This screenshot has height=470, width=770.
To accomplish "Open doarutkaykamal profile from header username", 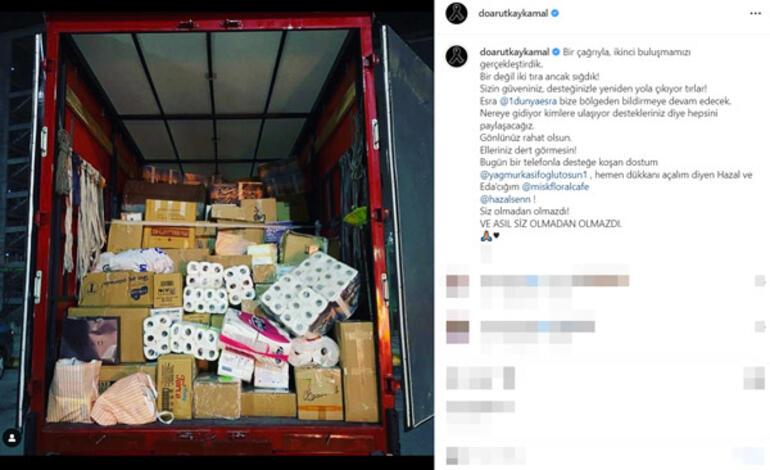I will (513, 14).
